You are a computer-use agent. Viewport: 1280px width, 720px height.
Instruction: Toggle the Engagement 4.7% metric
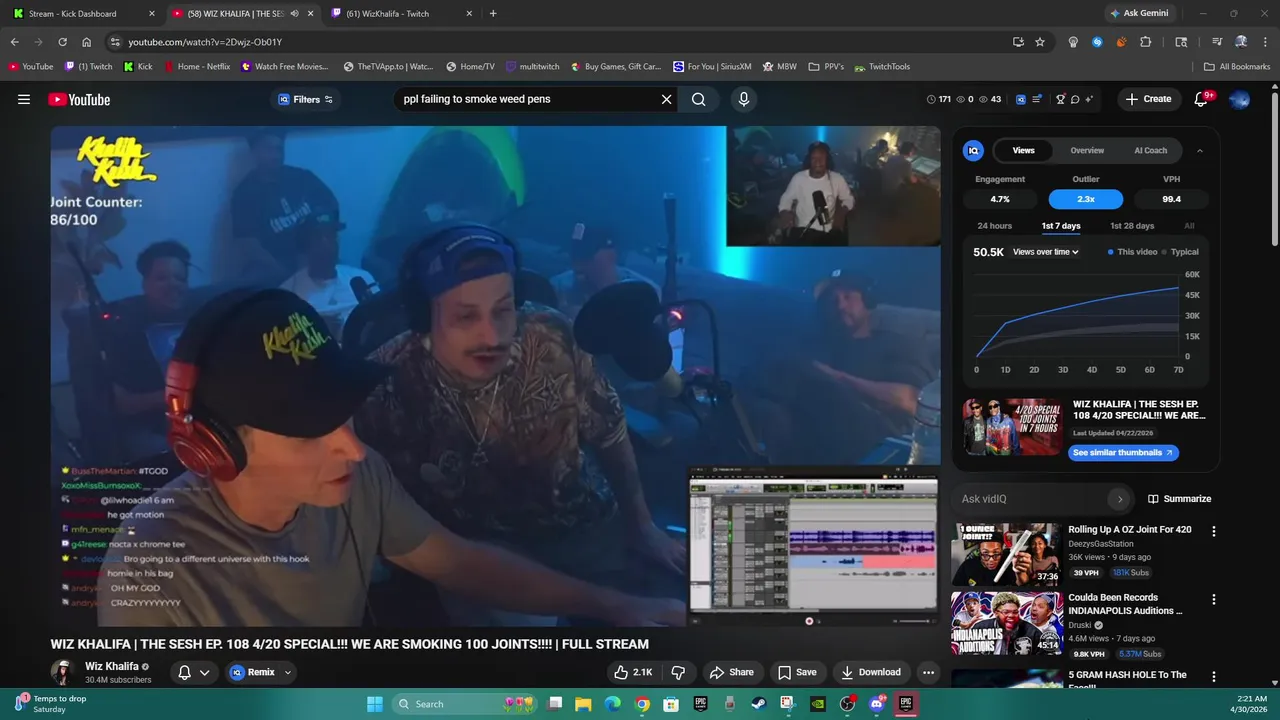click(1000, 199)
